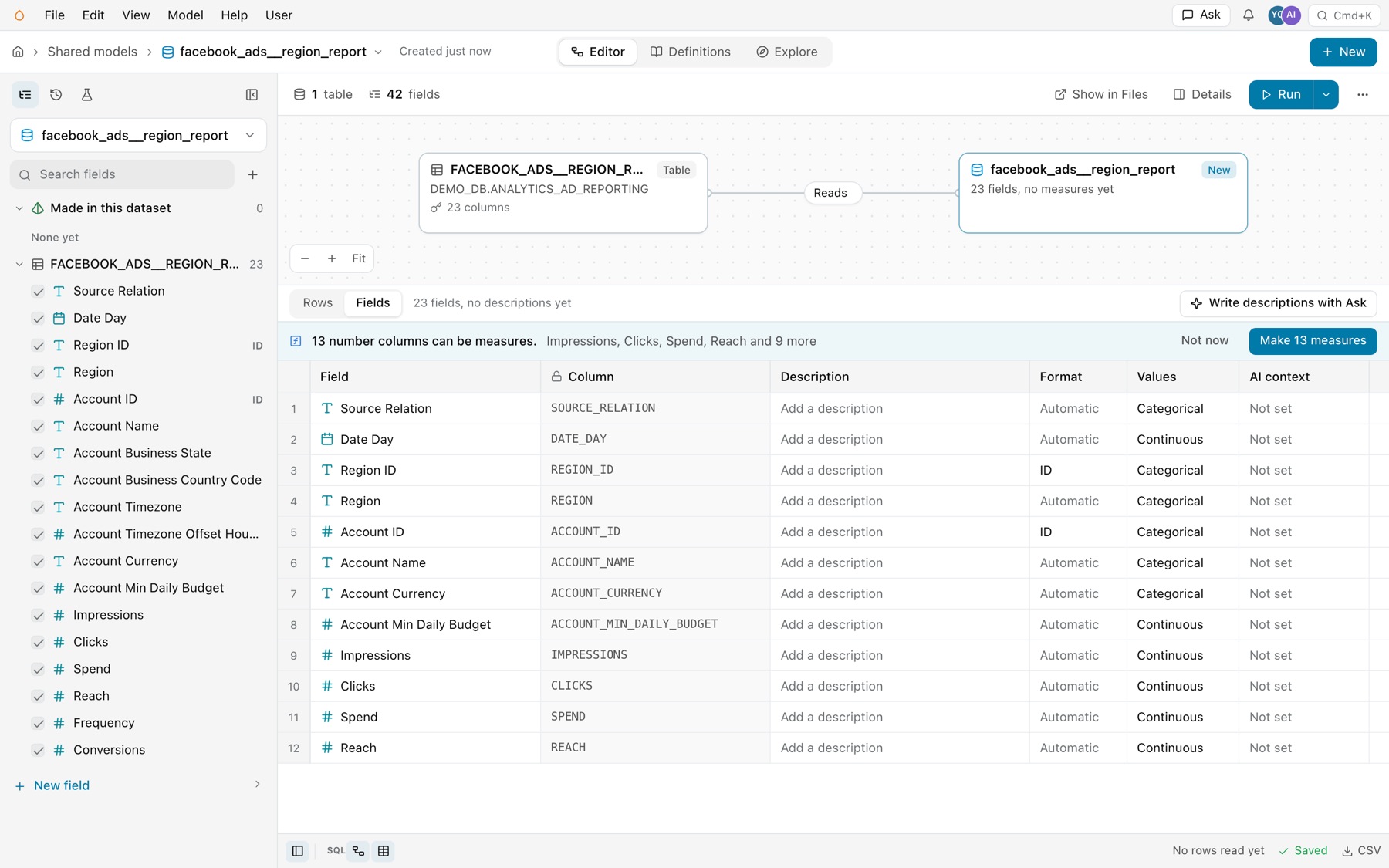Click the Fit canvas button
This screenshot has width=1389, height=868.
359,258
